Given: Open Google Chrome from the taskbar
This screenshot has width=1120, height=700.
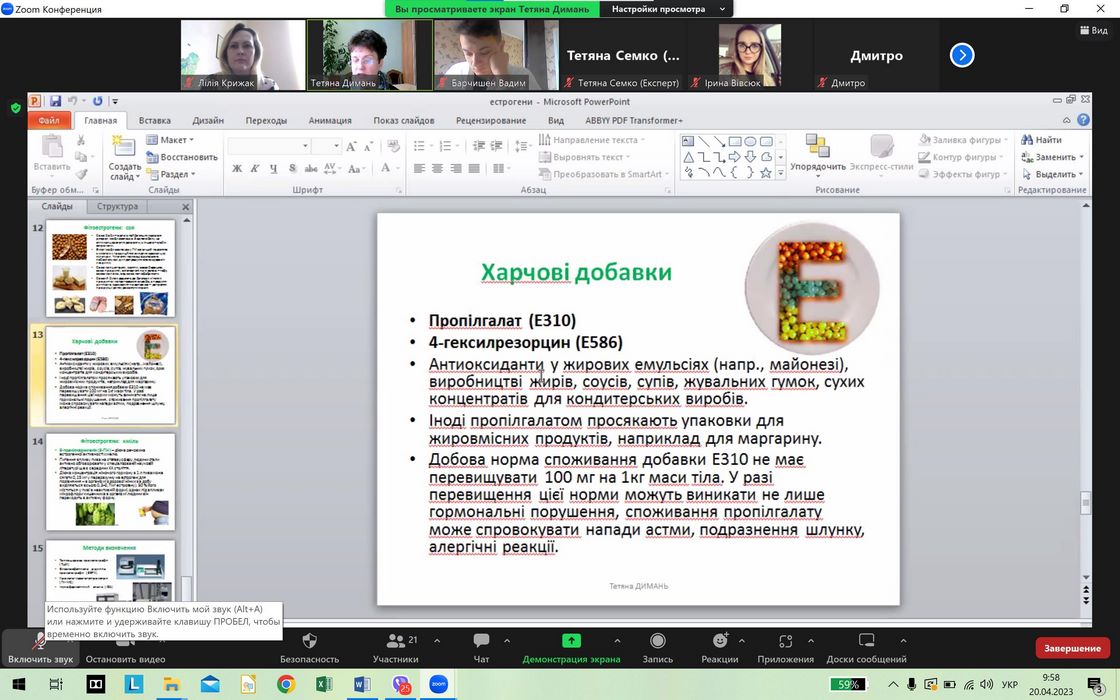Looking at the screenshot, I should pos(286,685).
